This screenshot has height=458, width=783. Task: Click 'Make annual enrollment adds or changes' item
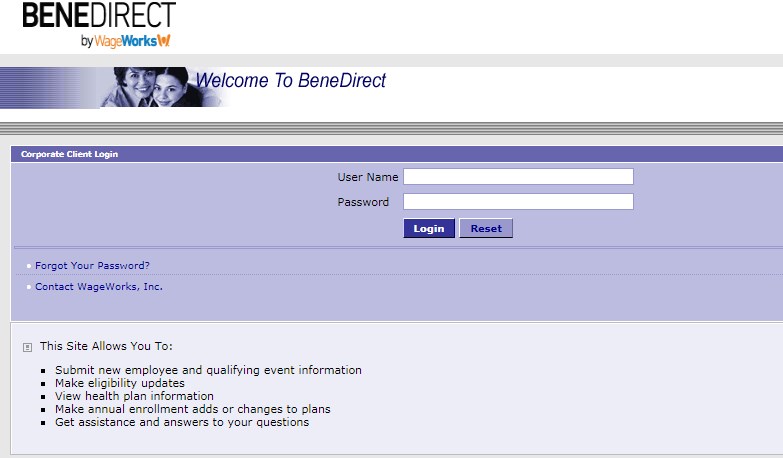click(x=193, y=409)
